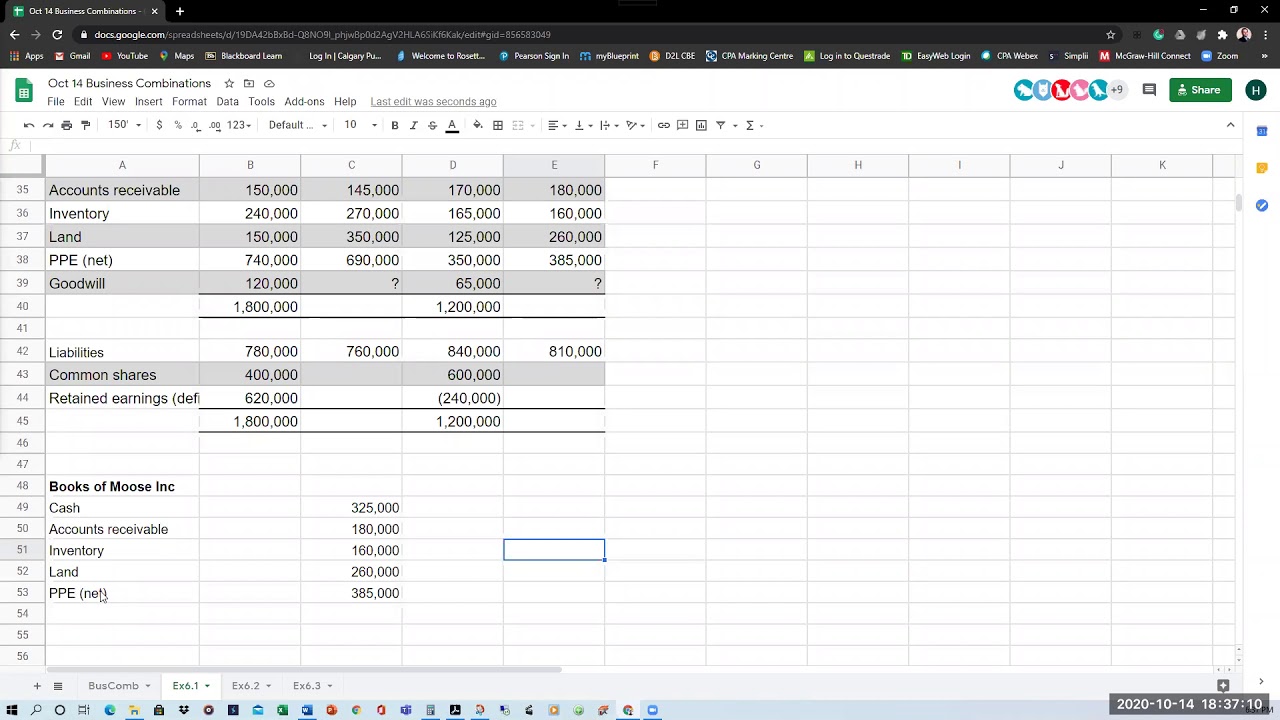
Task: Print the spreadsheet
Action: (x=66, y=125)
